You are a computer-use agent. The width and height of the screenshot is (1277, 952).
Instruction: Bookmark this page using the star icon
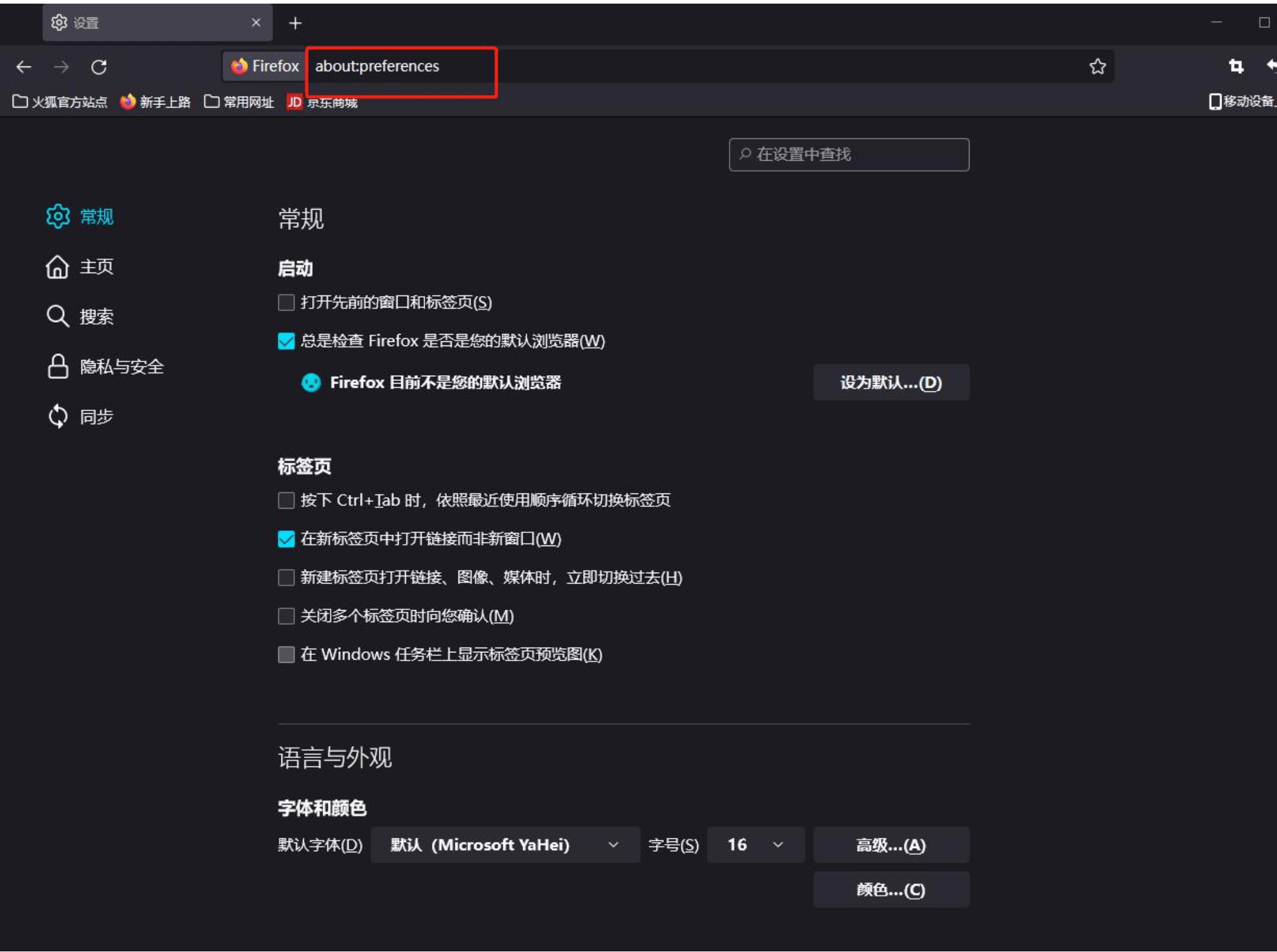tap(1097, 66)
